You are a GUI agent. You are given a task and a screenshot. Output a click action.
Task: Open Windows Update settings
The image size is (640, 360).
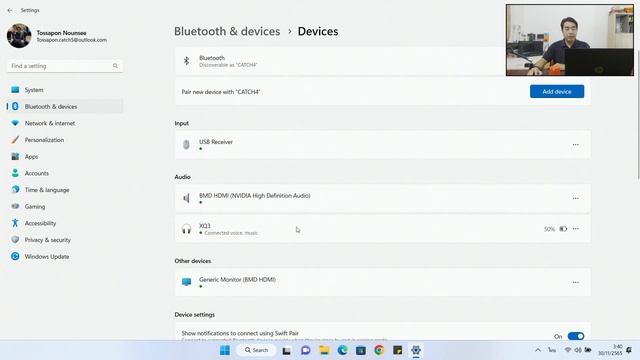(65, 257)
